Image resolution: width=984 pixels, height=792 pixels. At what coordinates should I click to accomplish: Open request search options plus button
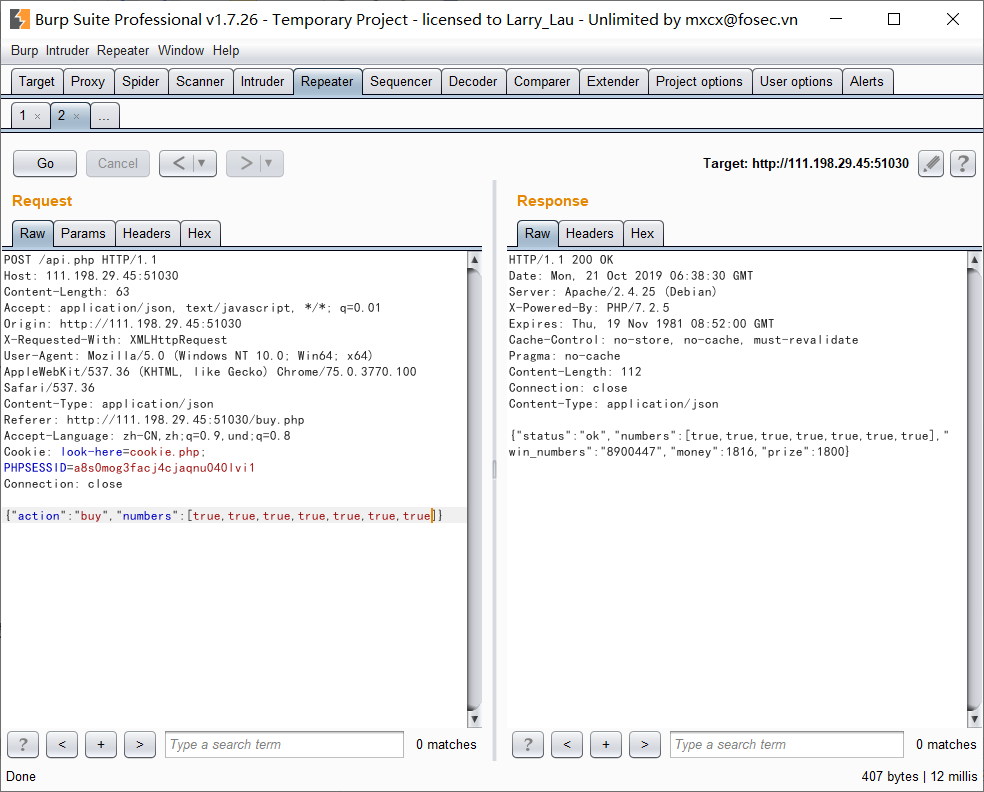click(101, 744)
